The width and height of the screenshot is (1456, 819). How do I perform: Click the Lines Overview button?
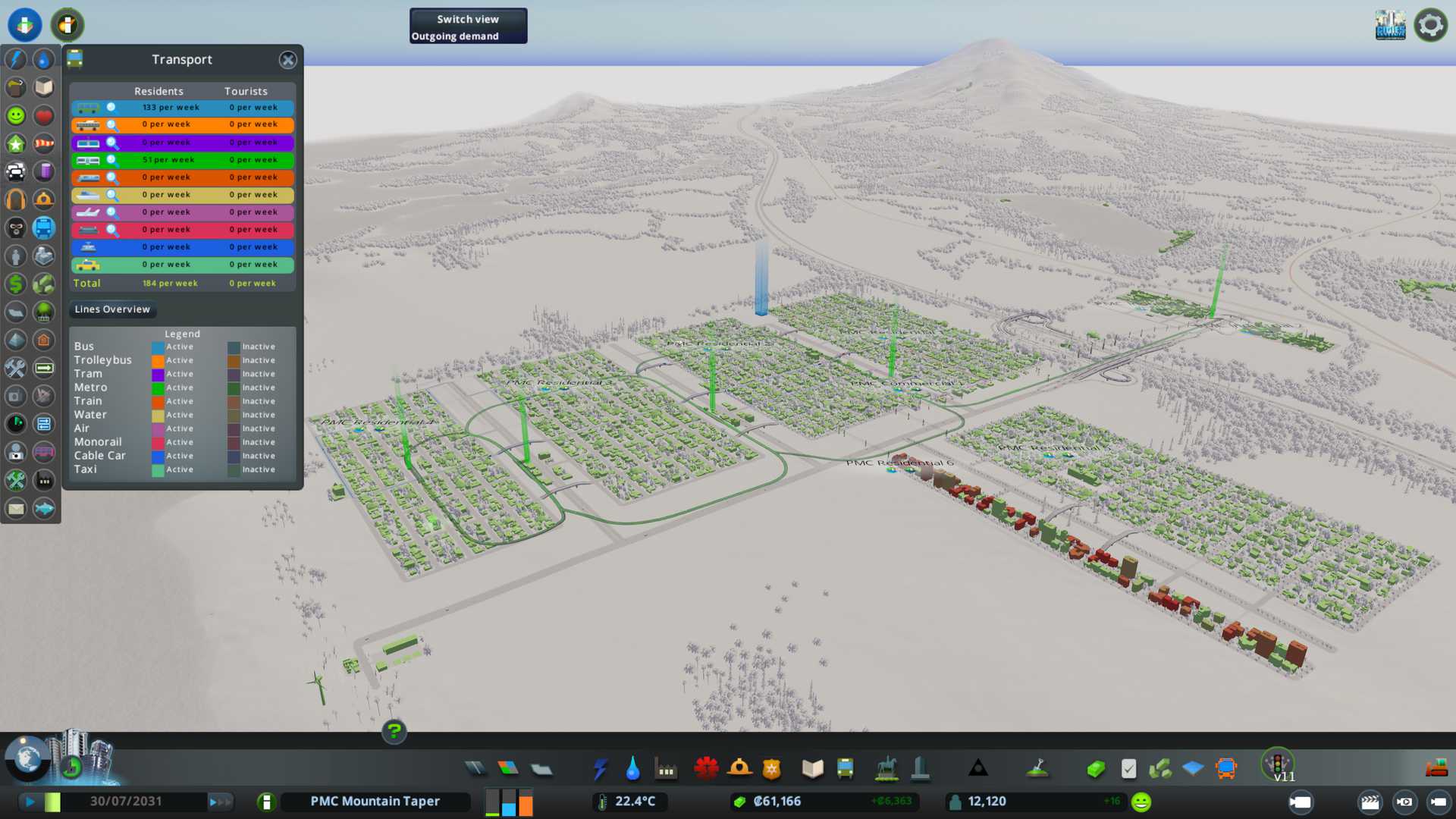click(x=112, y=309)
